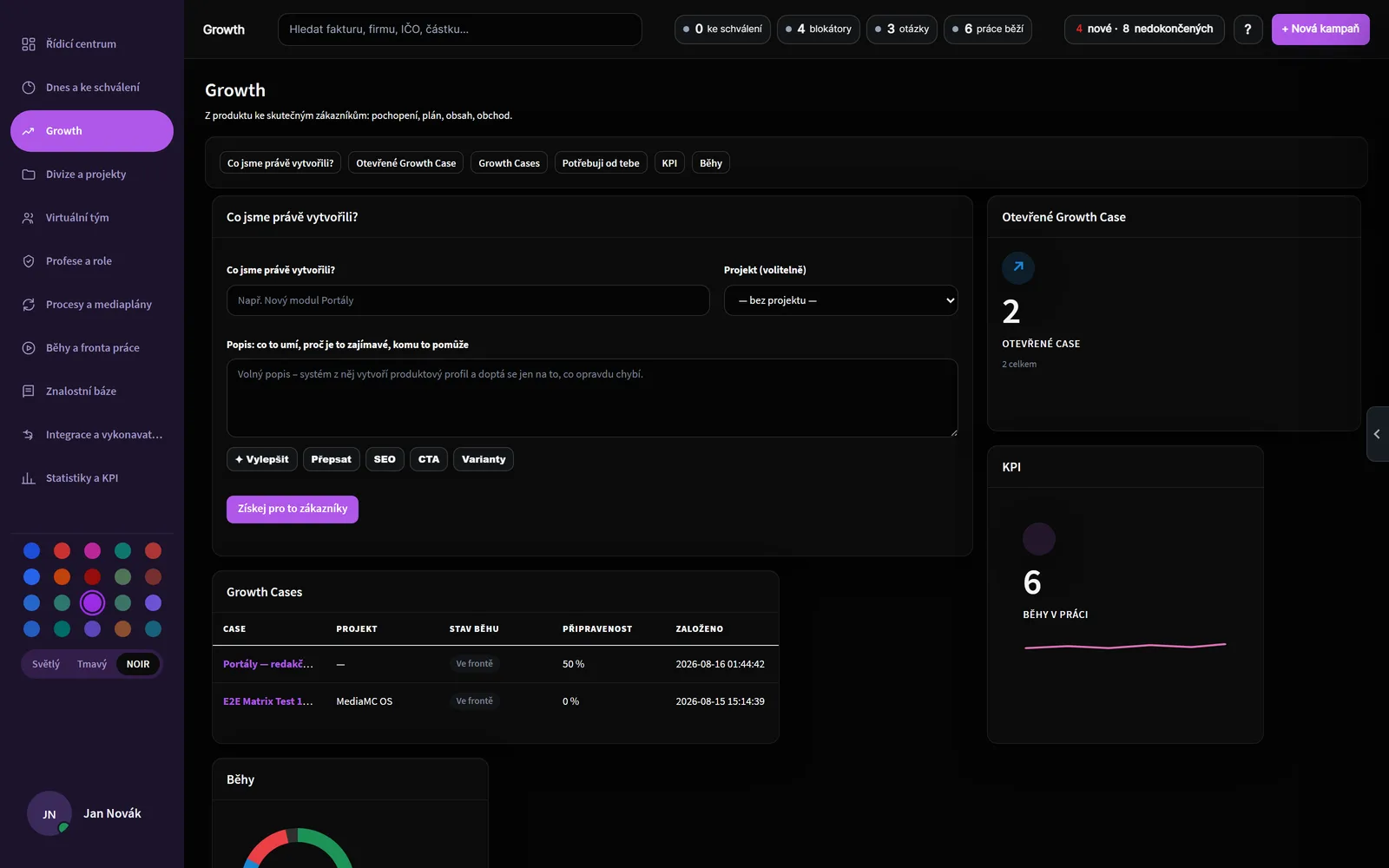
Task: Click the bar chart icon for Statistiky a KPI
Action: [x=29, y=478]
